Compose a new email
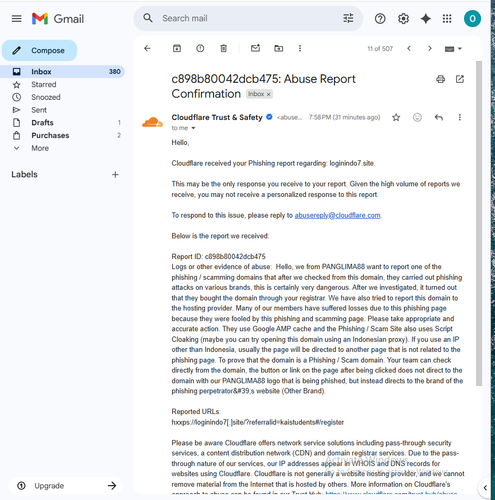495x500 pixels. [39, 50]
